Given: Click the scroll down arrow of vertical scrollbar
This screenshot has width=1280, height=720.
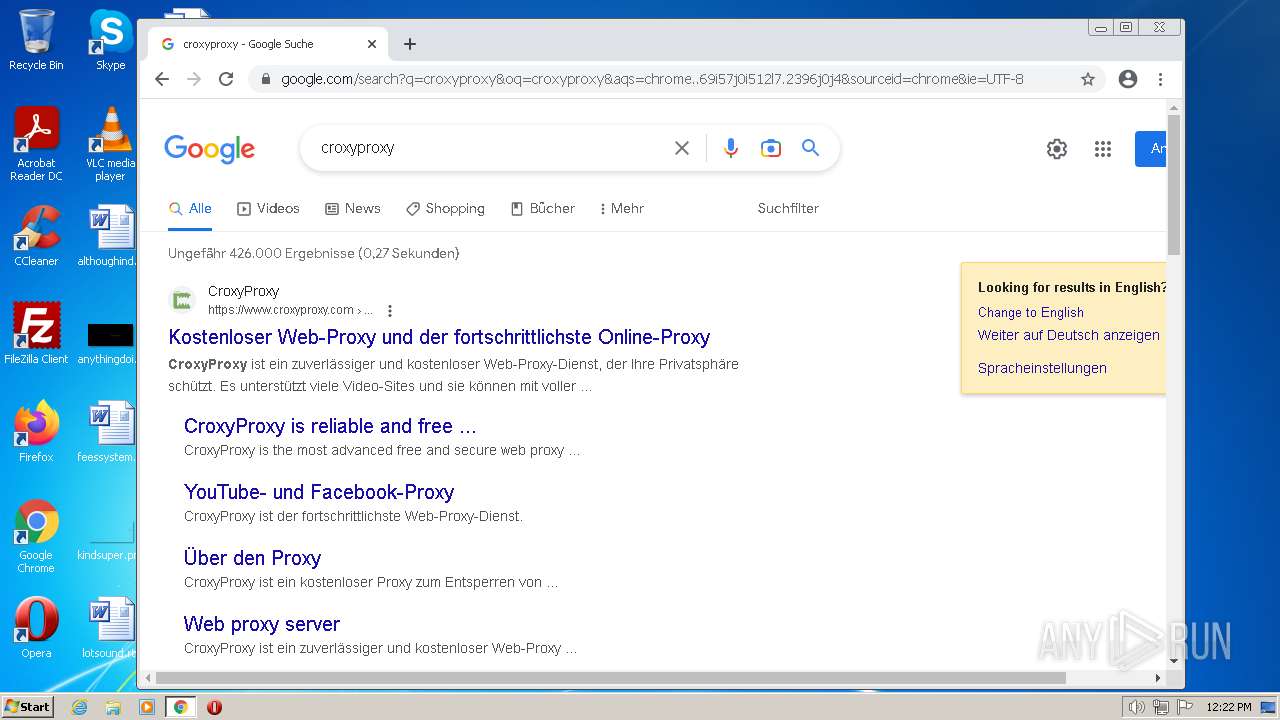Looking at the screenshot, I should point(1174,661).
